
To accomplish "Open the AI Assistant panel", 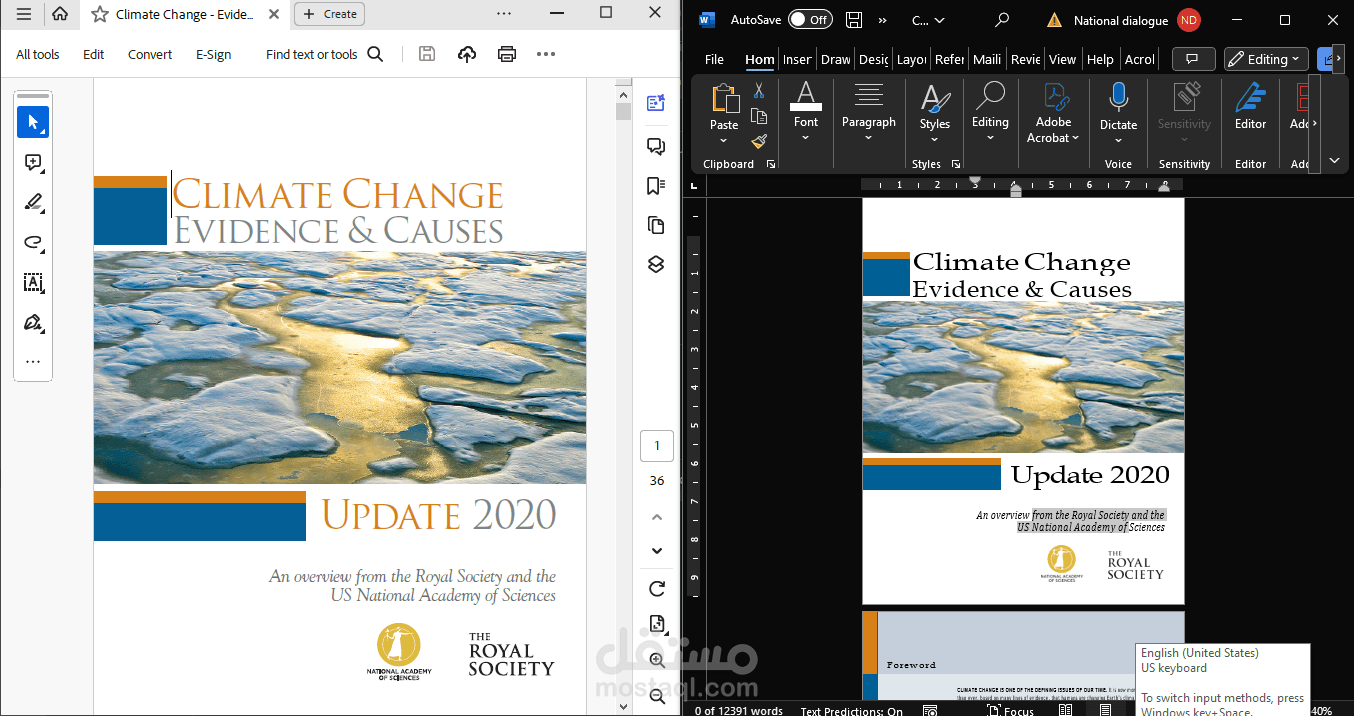I will click(655, 102).
